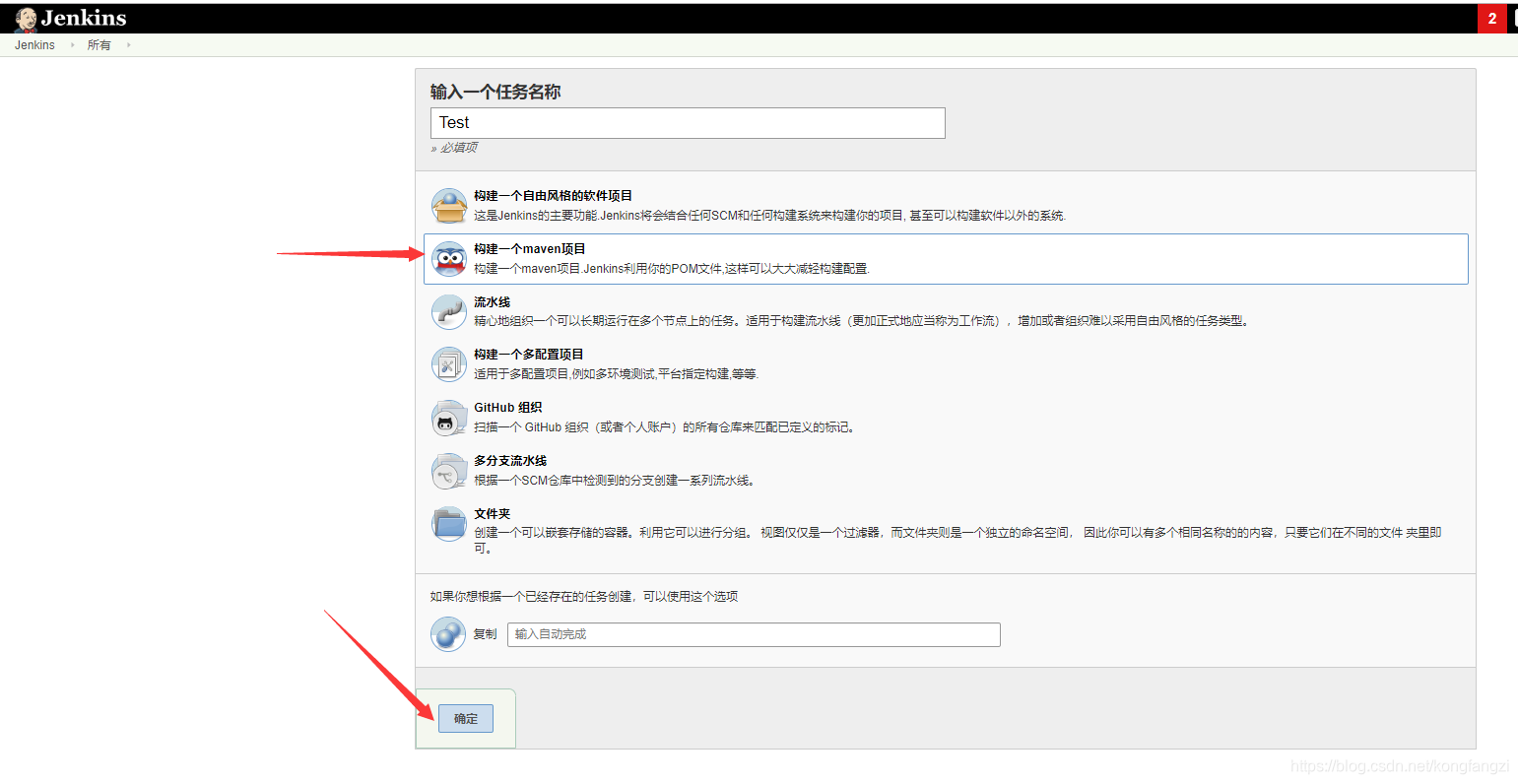This screenshot has height=784, width=1518.
Task: Open the Jenkins breadcrumb link
Action: (34, 45)
